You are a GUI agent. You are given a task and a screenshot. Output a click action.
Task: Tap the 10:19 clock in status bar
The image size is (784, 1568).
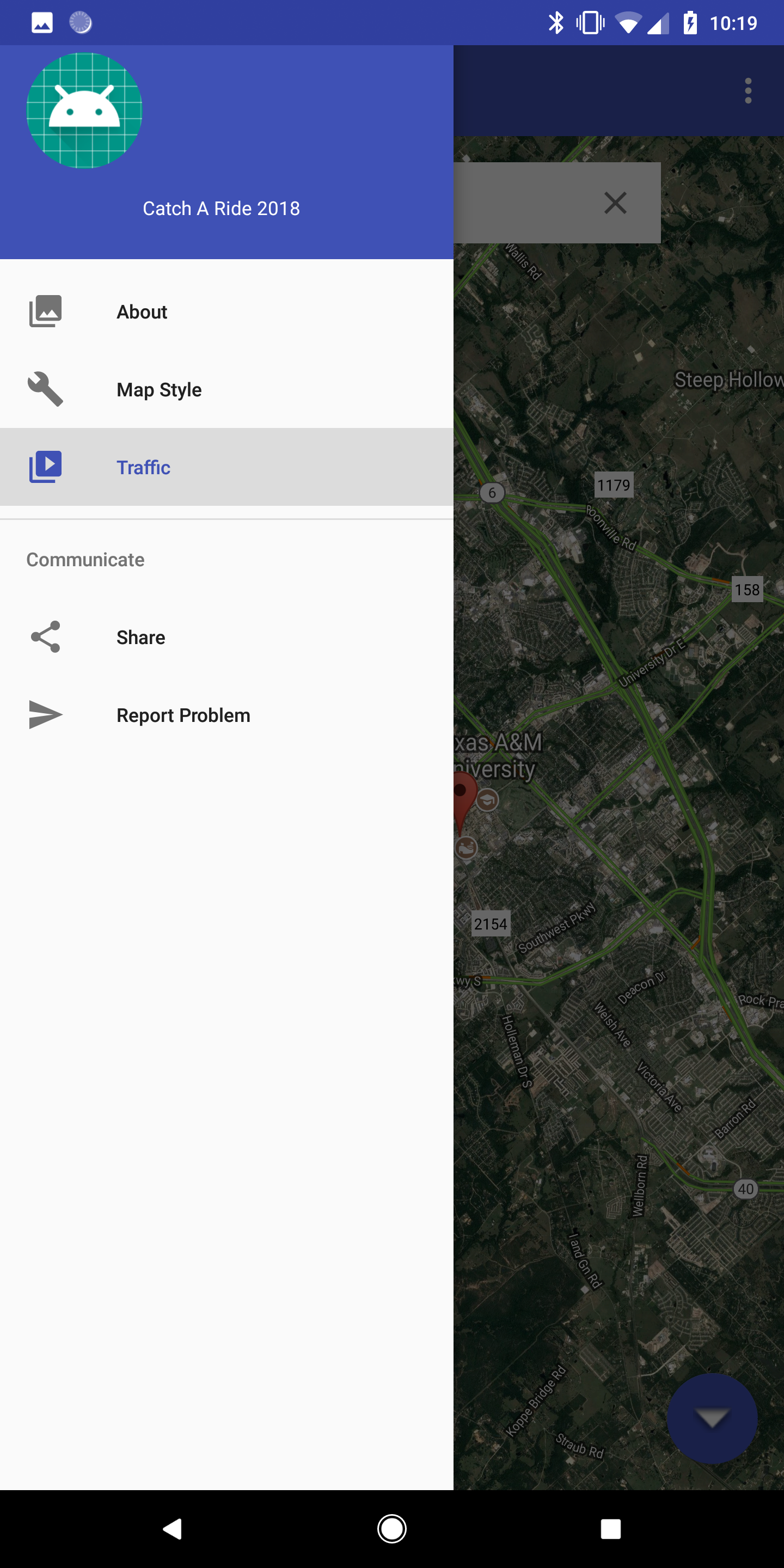coord(733,23)
